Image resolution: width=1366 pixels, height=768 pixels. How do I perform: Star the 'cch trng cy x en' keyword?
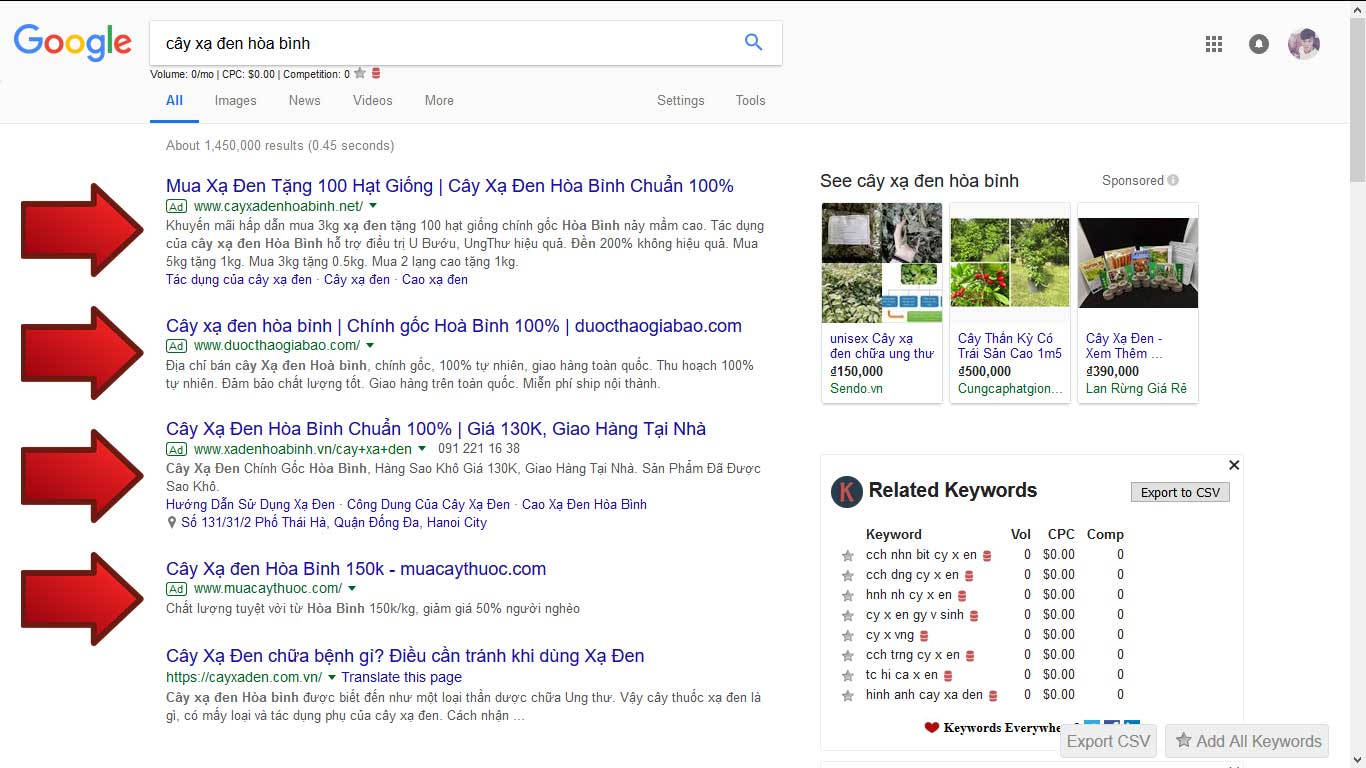pyautogui.click(x=848, y=655)
